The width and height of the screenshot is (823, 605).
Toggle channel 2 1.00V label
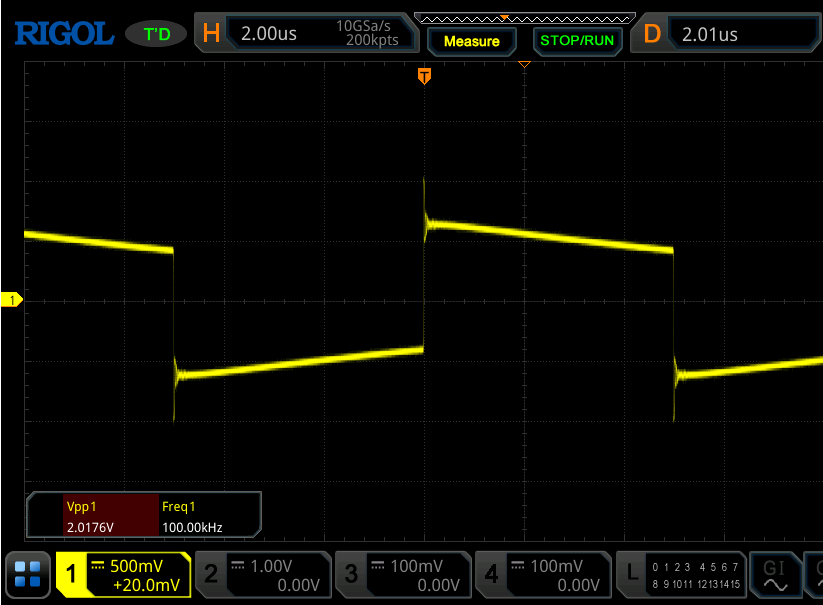point(263,575)
